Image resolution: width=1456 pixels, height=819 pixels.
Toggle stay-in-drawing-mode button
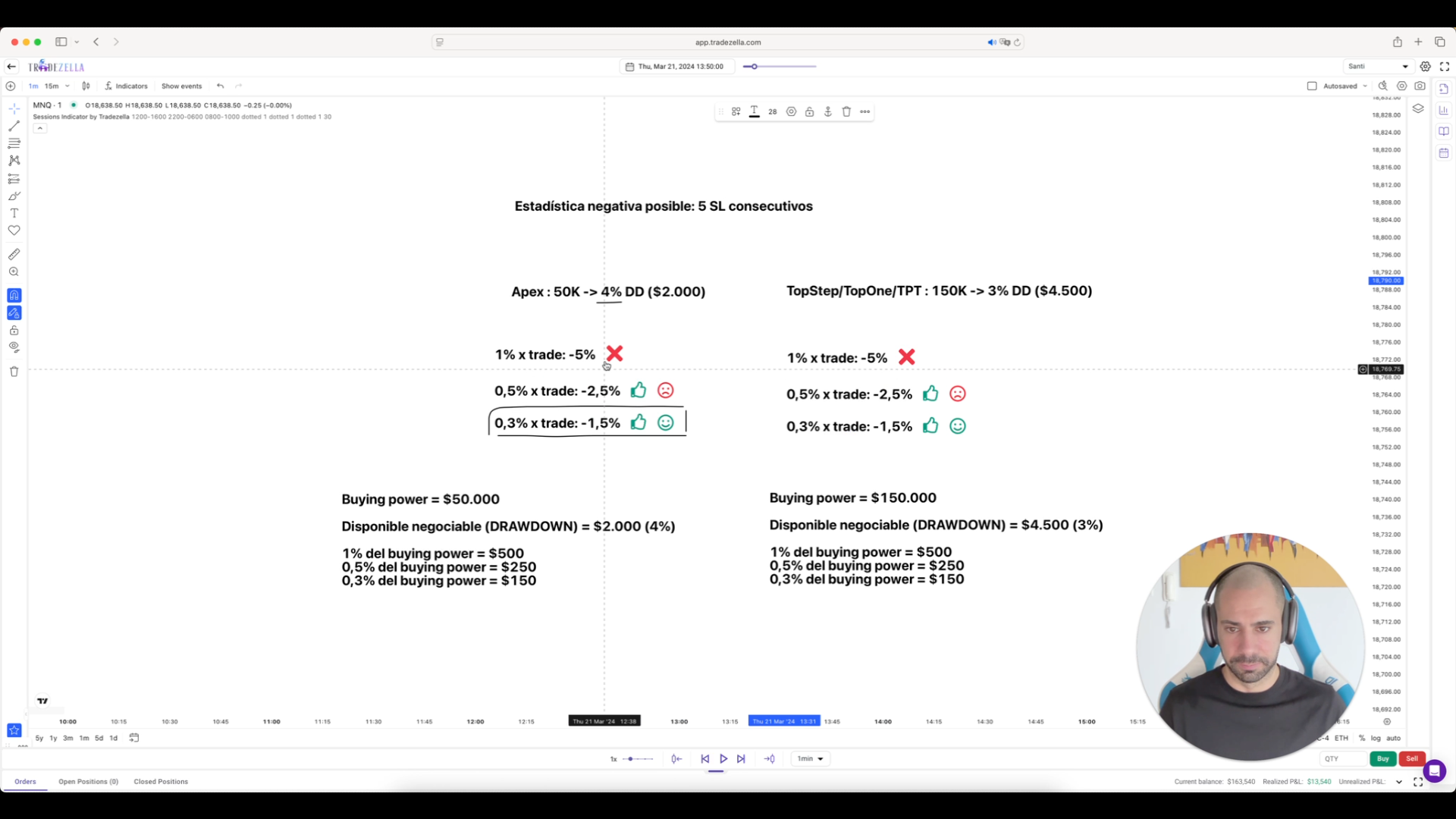[x=14, y=313]
